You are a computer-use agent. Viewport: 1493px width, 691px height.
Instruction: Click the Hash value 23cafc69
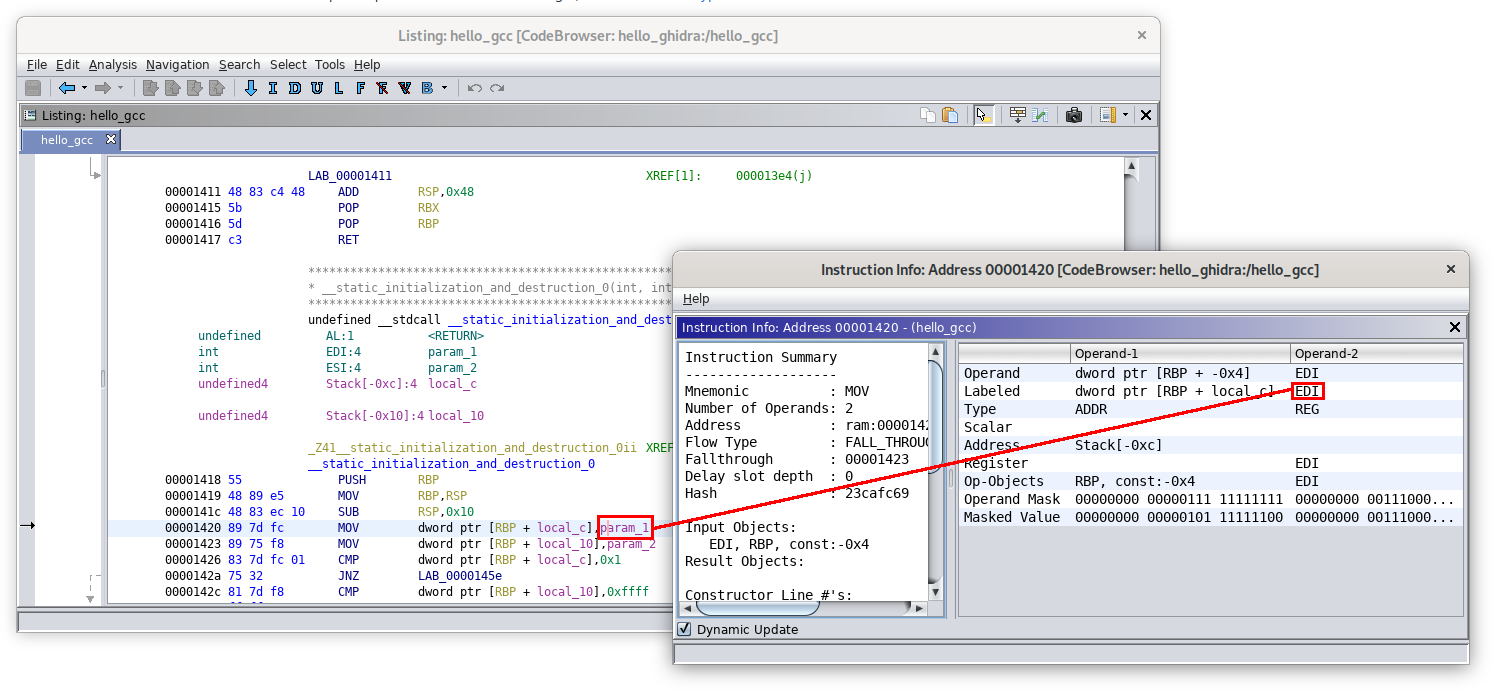tap(877, 493)
